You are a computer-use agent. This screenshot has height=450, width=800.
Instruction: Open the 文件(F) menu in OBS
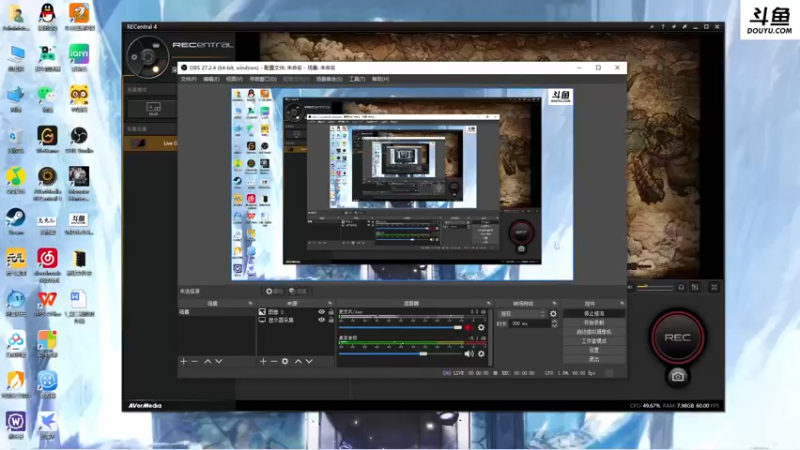188,79
